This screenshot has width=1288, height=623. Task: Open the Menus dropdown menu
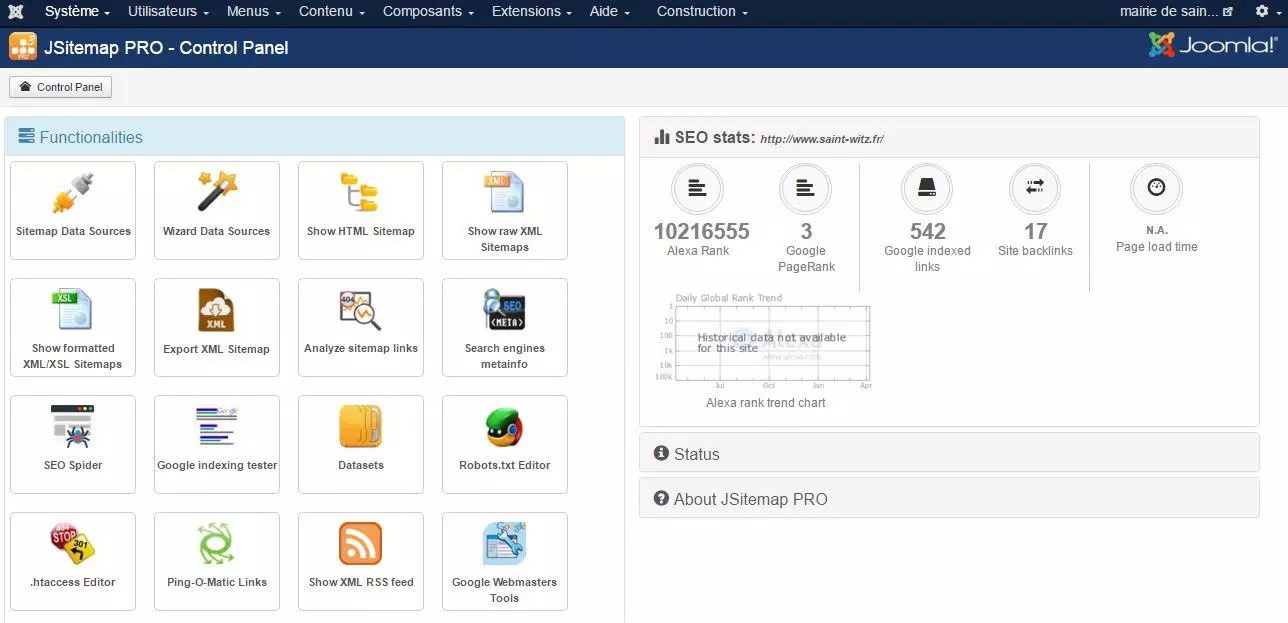[253, 12]
